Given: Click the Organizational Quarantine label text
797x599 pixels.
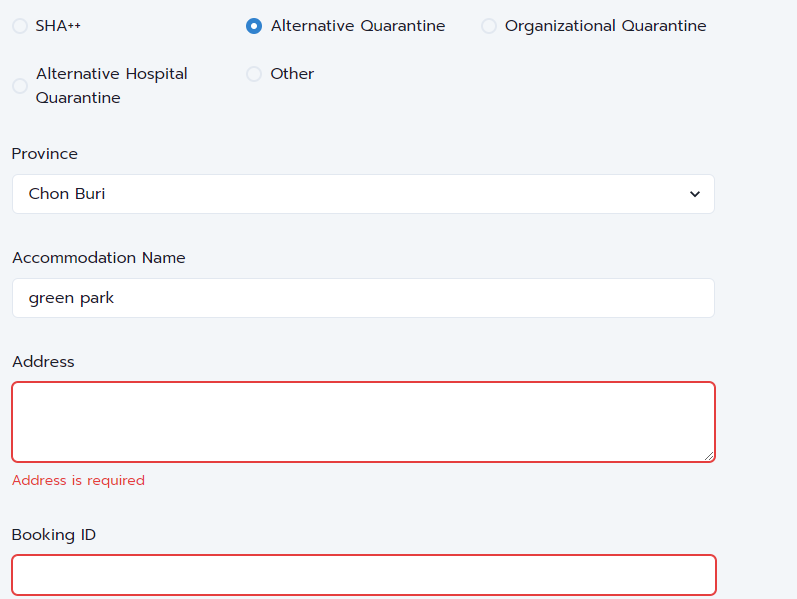Looking at the screenshot, I should tap(605, 26).
